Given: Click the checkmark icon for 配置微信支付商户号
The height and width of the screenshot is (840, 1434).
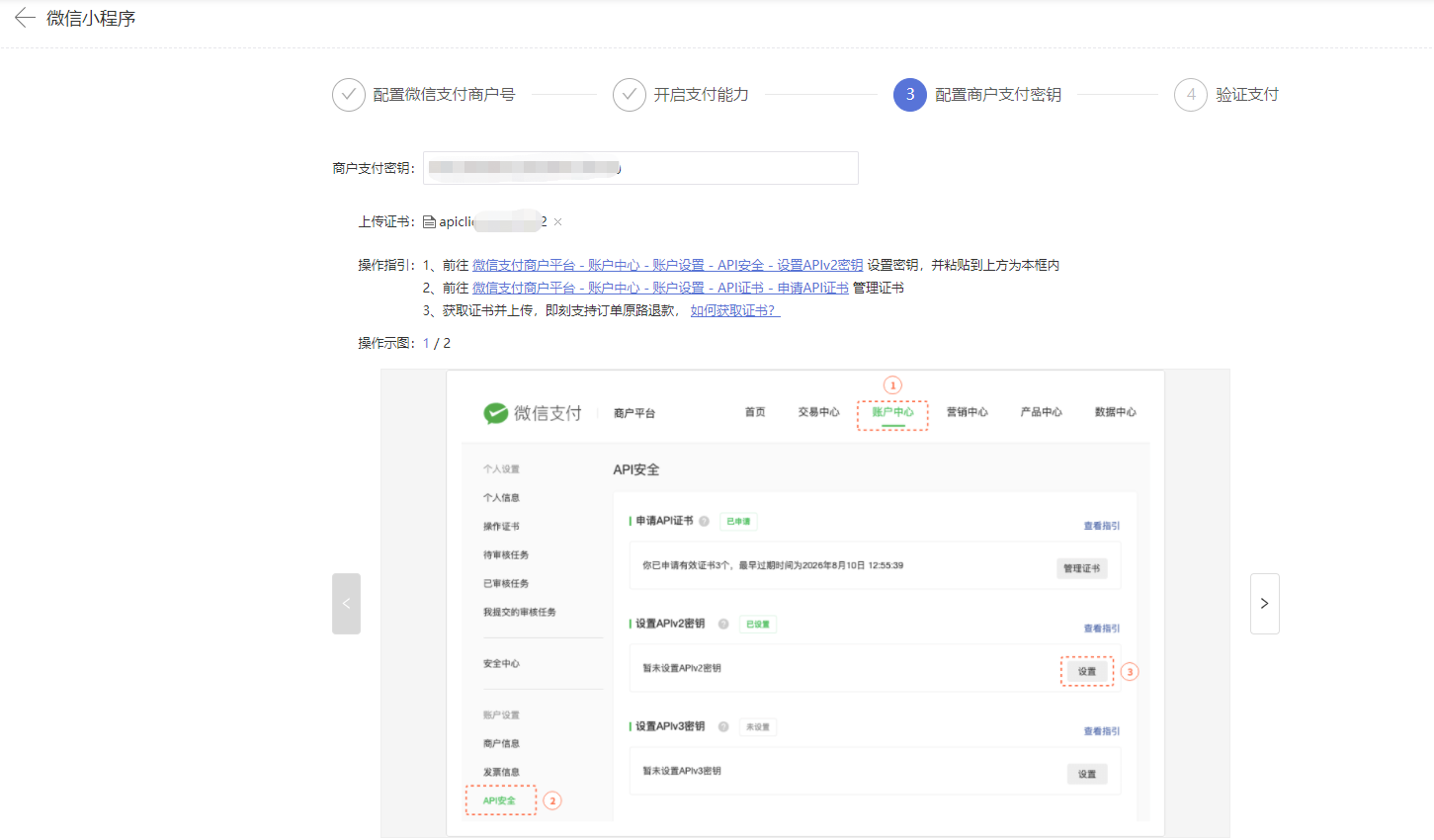Looking at the screenshot, I should pos(348,95).
